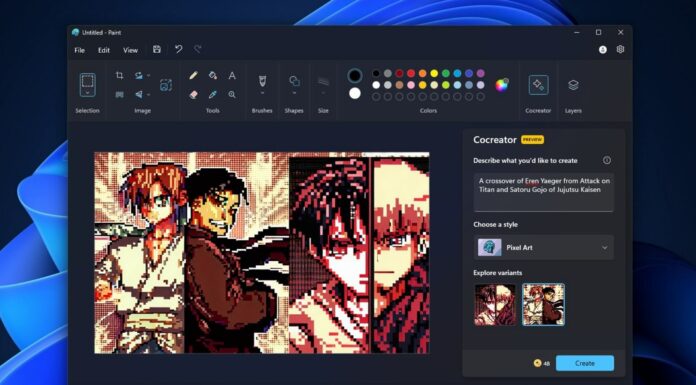Toggle the Cocreator panel button

(x=538, y=85)
